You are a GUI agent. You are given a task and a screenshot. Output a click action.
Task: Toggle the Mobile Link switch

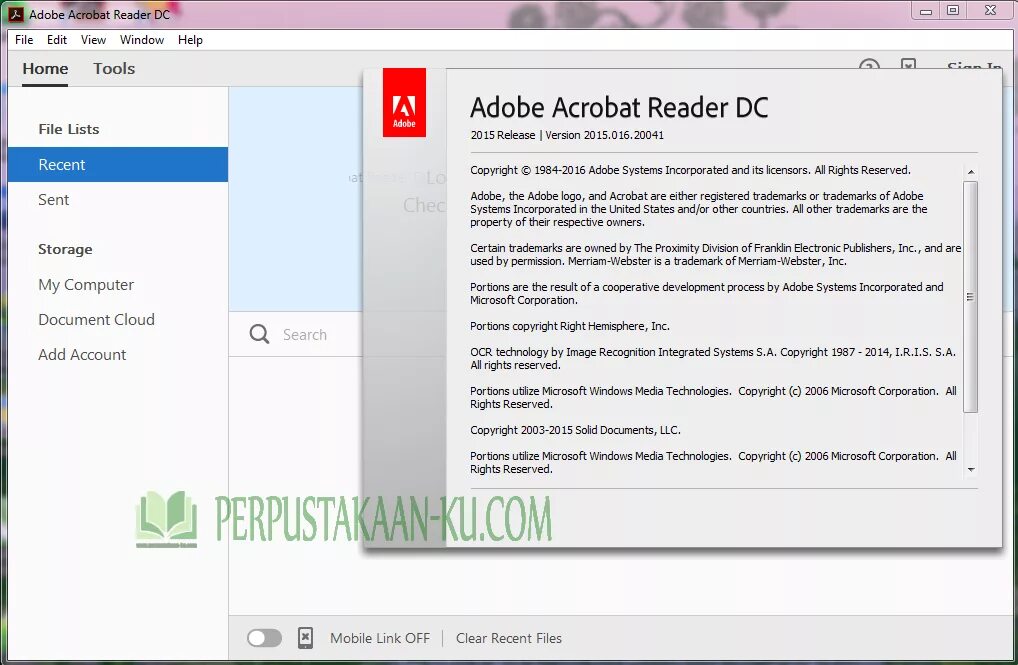264,638
